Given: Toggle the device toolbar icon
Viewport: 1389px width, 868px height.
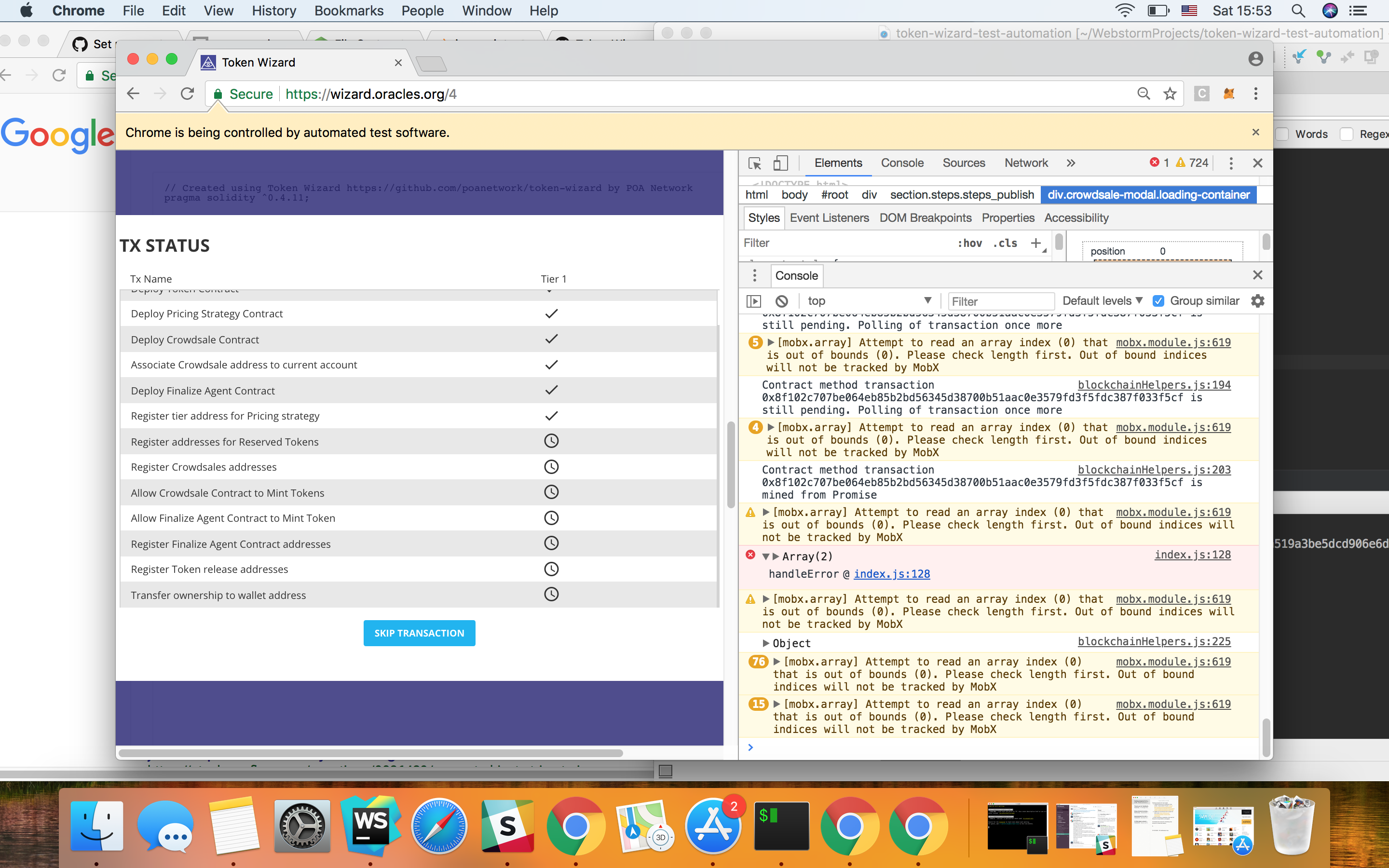Looking at the screenshot, I should click(x=780, y=163).
